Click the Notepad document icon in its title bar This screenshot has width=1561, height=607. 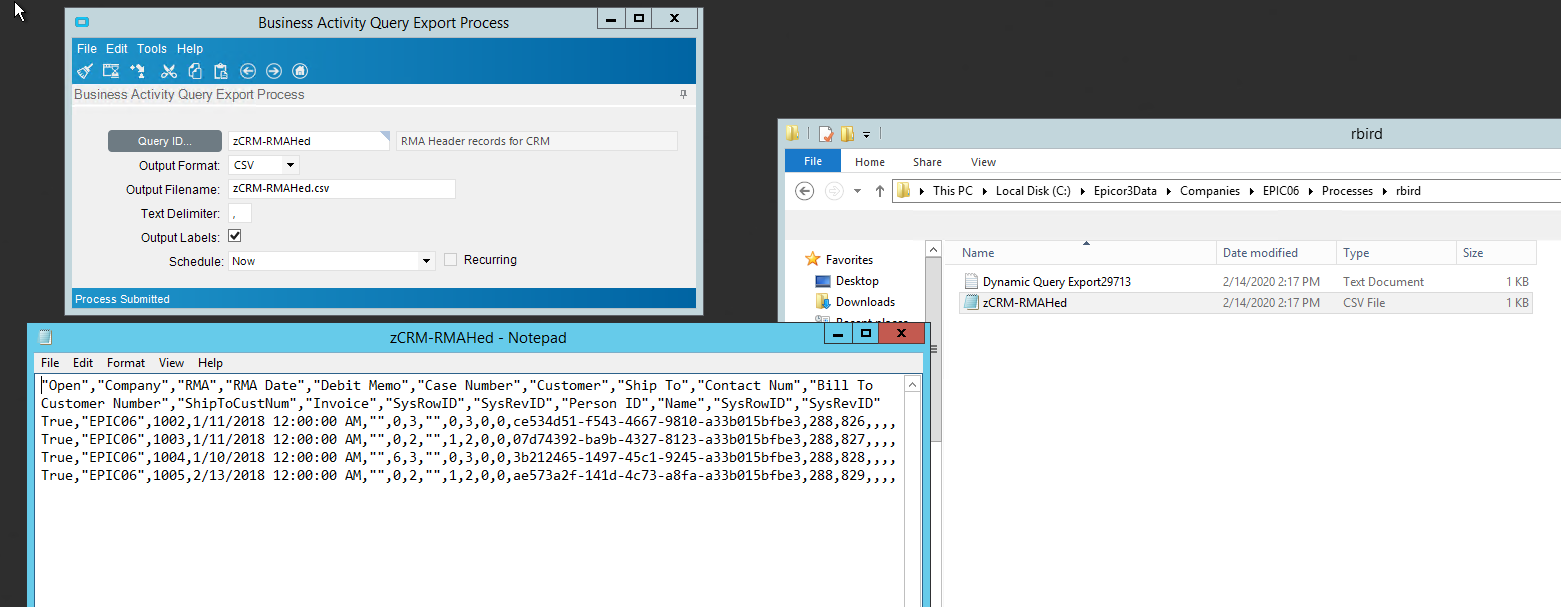click(x=45, y=337)
